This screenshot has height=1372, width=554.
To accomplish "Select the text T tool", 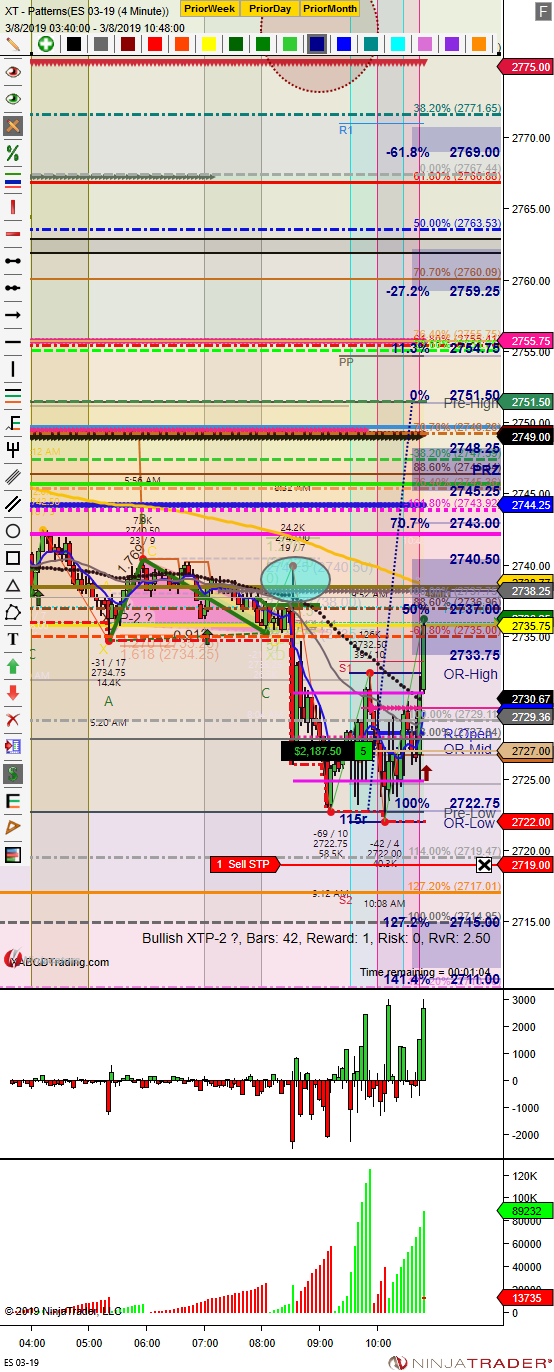I will point(13,639).
